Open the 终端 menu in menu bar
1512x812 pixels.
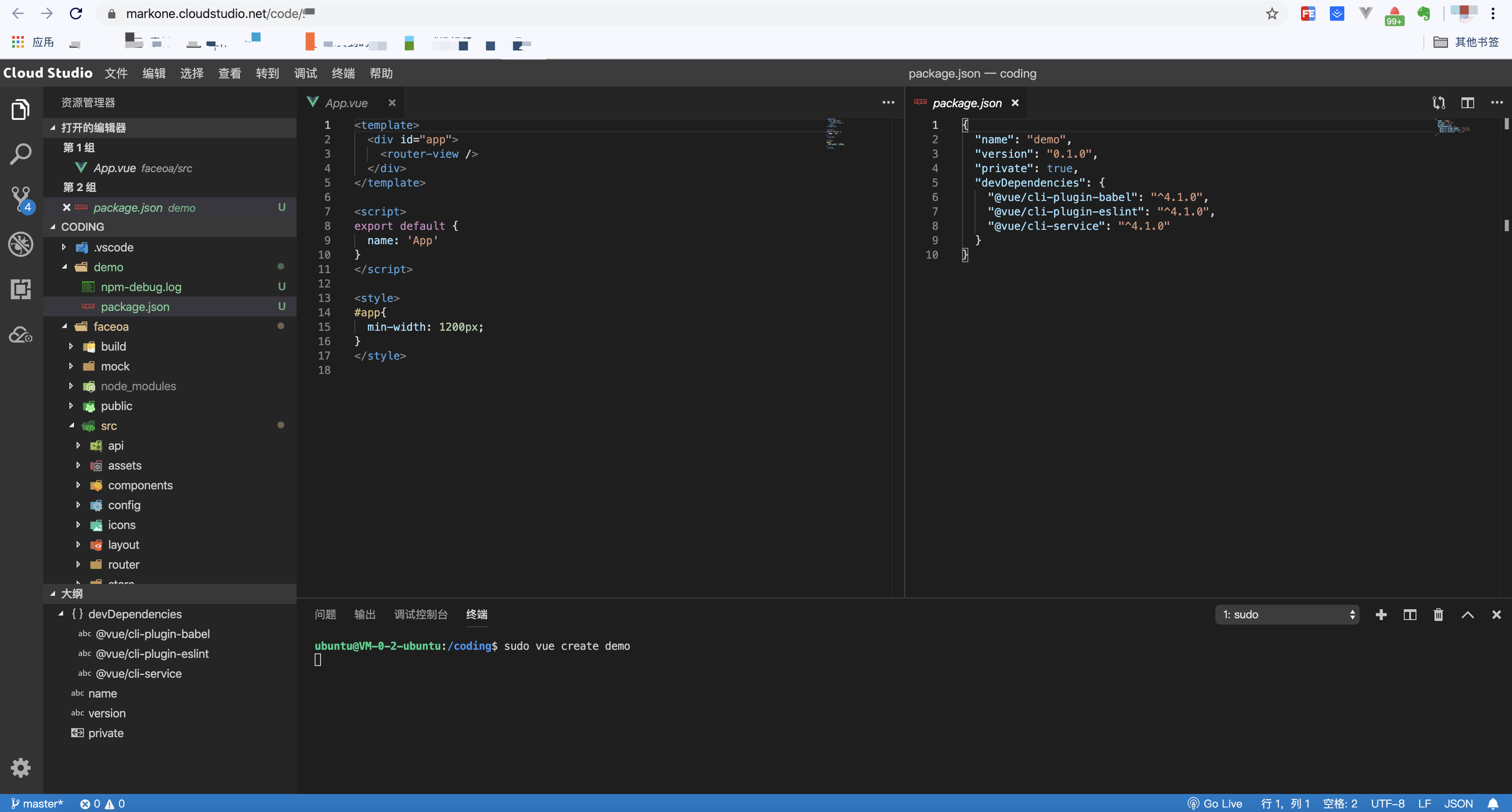click(343, 73)
